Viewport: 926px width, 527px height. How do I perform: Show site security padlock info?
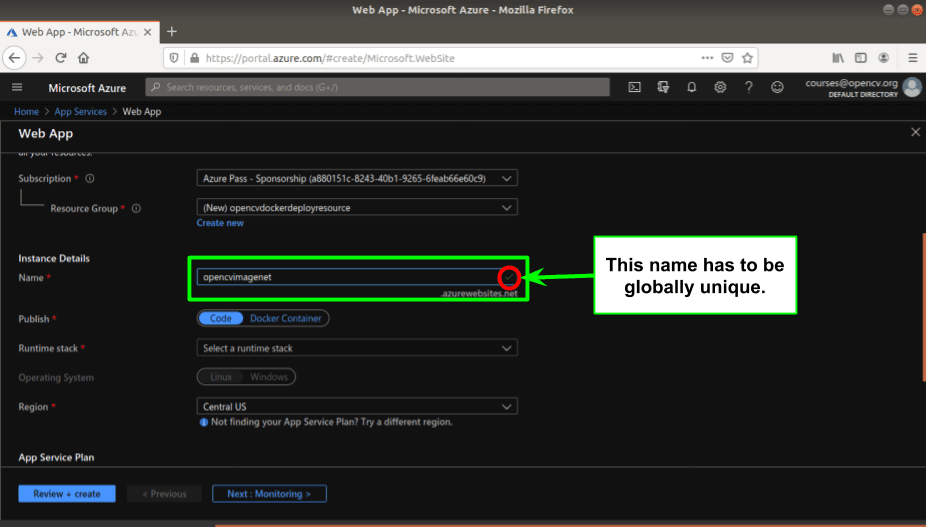[x=194, y=58]
